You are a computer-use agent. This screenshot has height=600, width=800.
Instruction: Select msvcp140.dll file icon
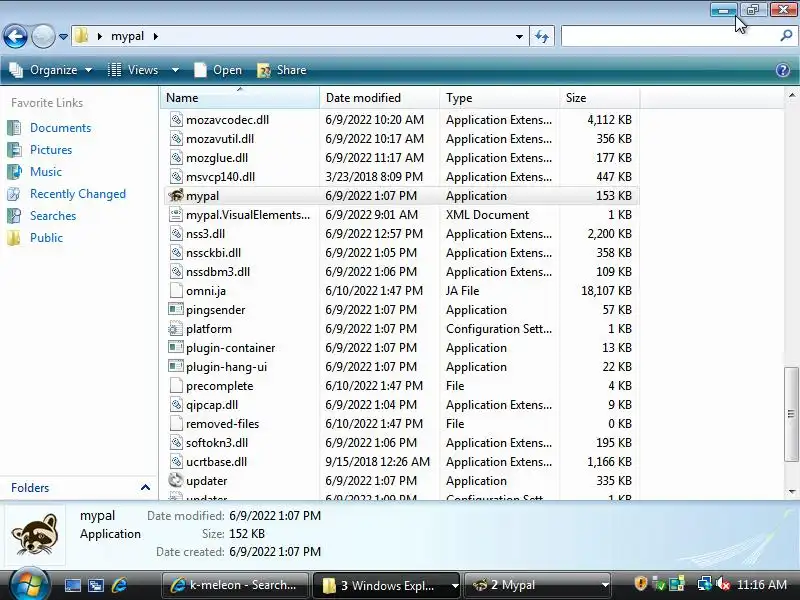(x=176, y=177)
